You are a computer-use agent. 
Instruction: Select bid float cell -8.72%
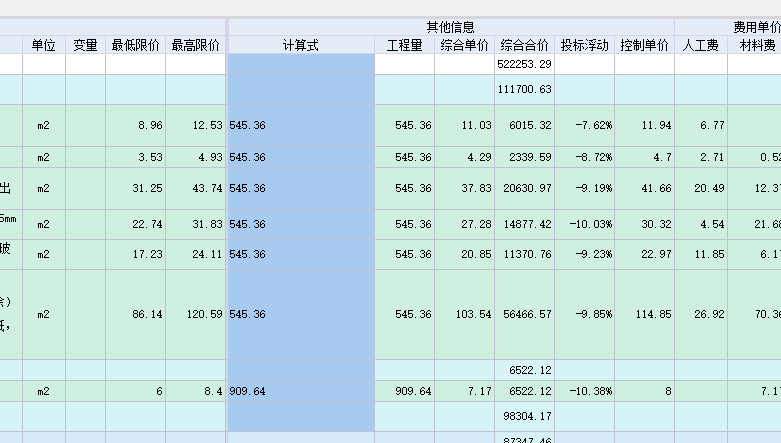pos(585,157)
